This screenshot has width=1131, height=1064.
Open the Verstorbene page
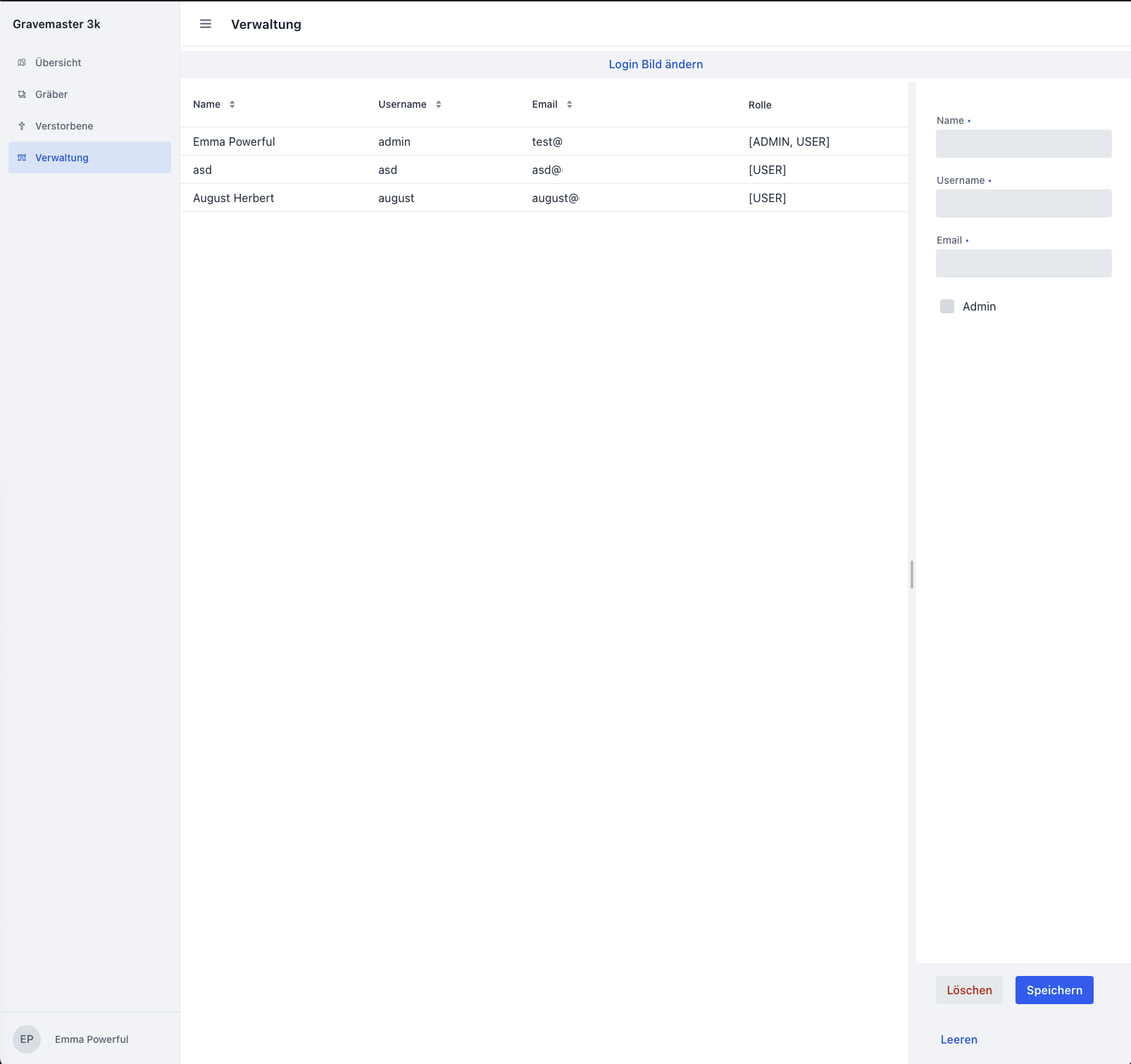tap(89, 126)
